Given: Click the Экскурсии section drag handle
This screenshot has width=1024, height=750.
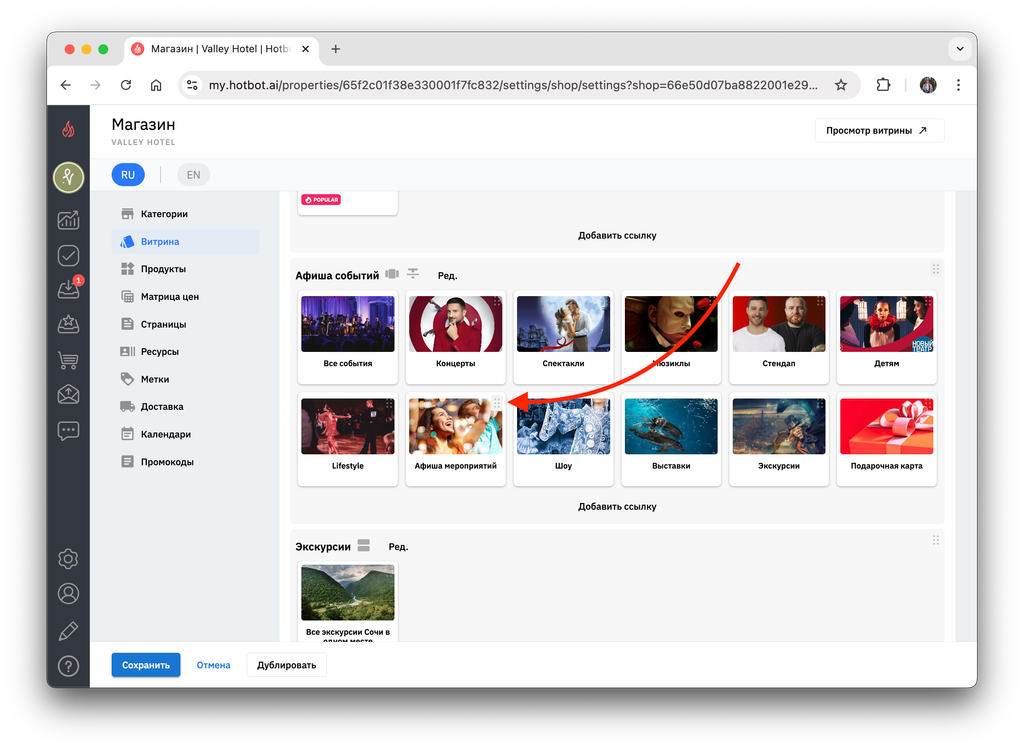Looking at the screenshot, I should click(x=936, y=540).
